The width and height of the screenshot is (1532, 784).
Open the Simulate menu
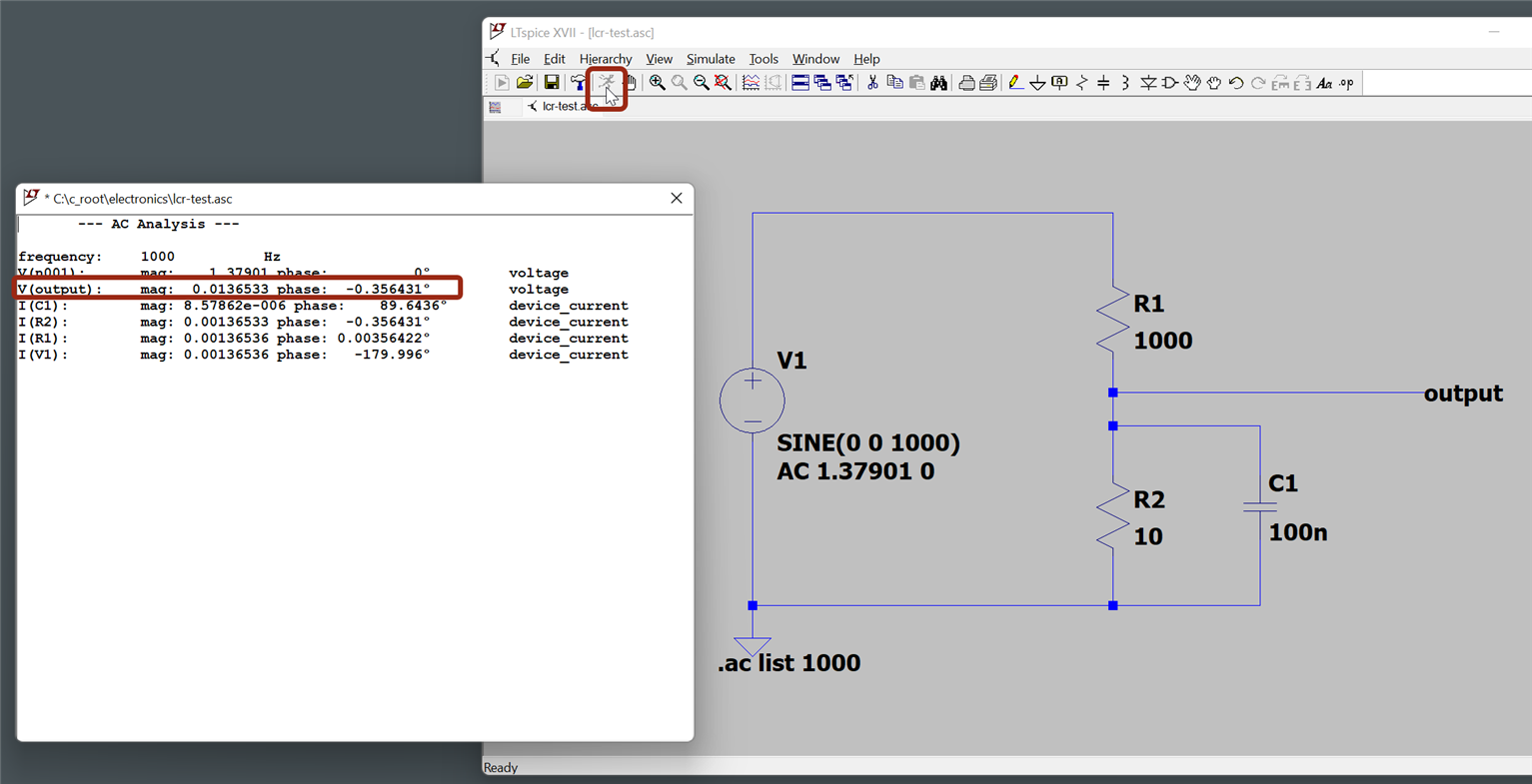click(x=711, y=59)
